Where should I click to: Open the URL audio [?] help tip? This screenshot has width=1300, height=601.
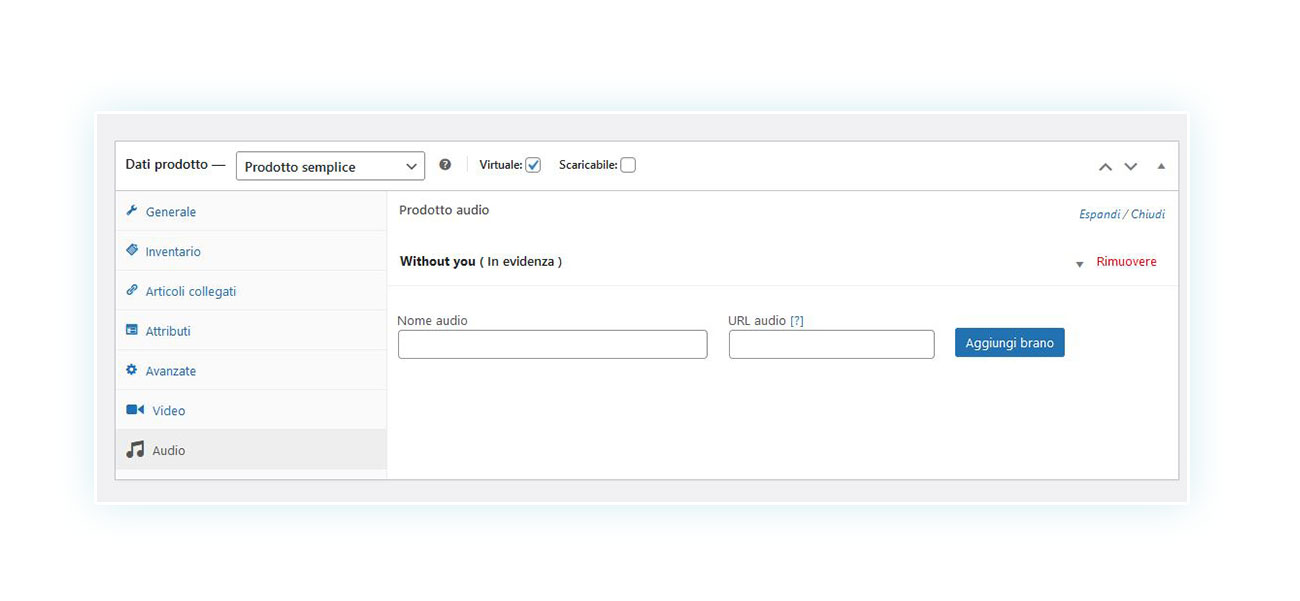[797, 321]
